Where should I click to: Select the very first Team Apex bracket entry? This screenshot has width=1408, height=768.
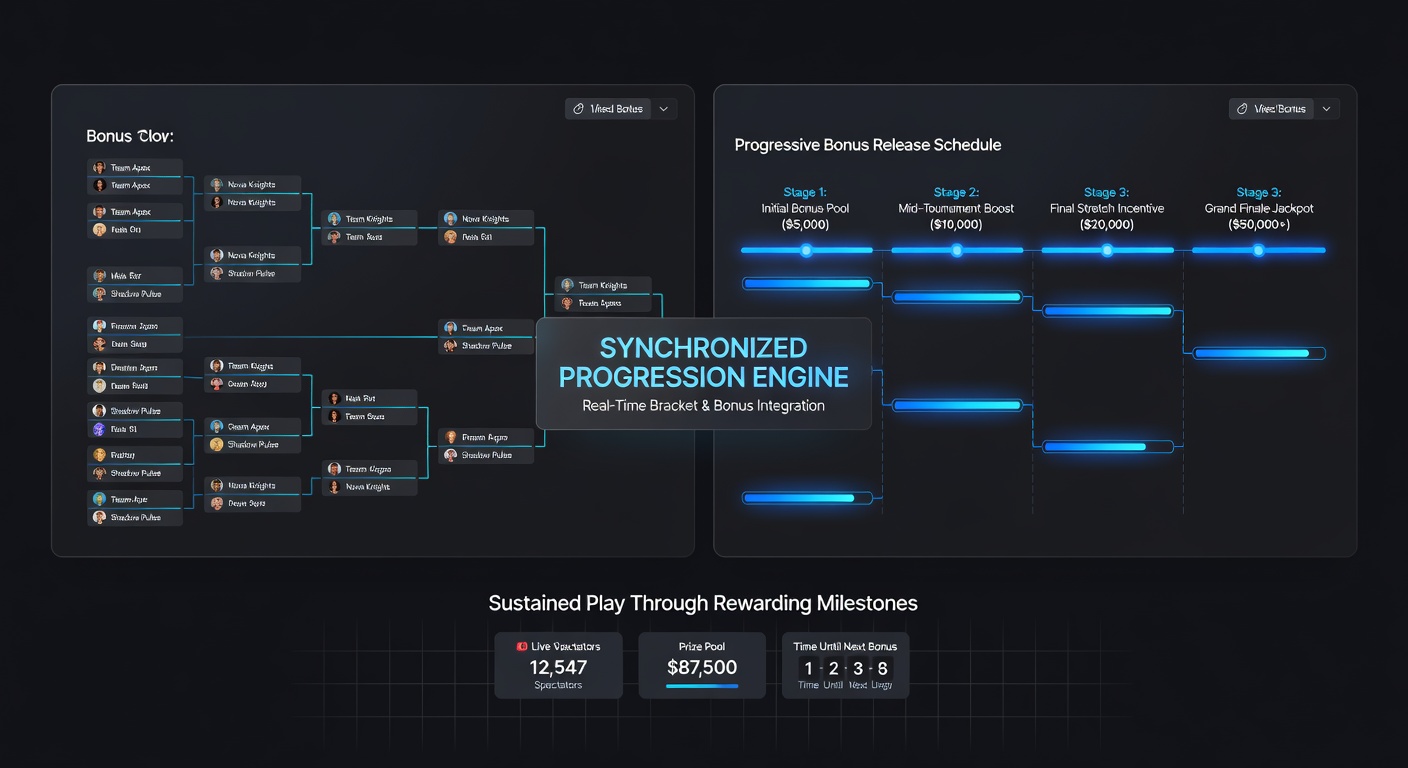(136, 168)
